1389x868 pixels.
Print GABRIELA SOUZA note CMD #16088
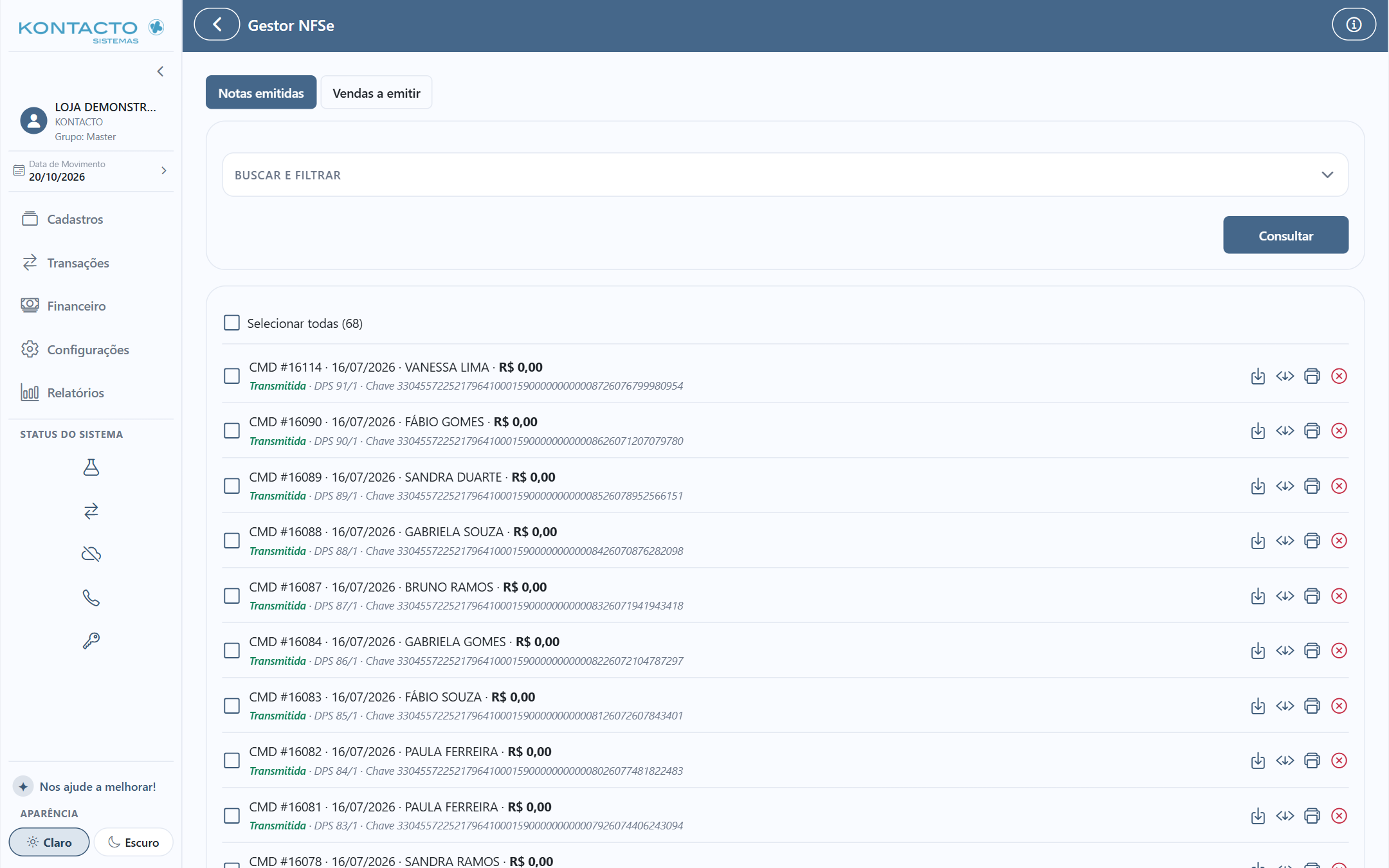1312,541
